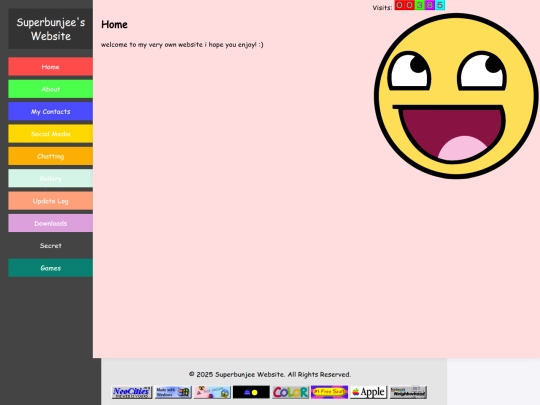View the Gallery page

(50, 178)
